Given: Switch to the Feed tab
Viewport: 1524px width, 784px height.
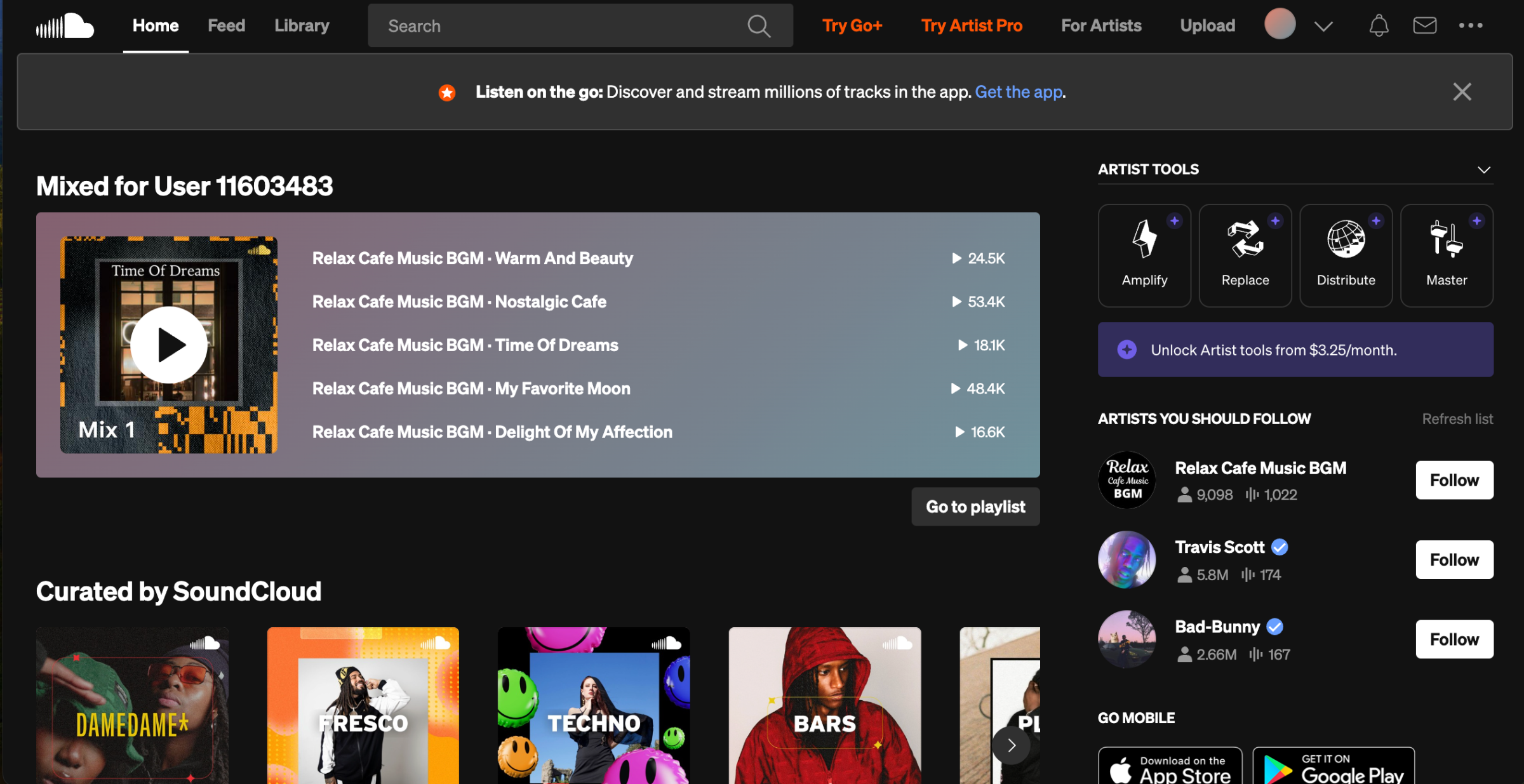Looking at the screenshot, I should tap(226, 25).
